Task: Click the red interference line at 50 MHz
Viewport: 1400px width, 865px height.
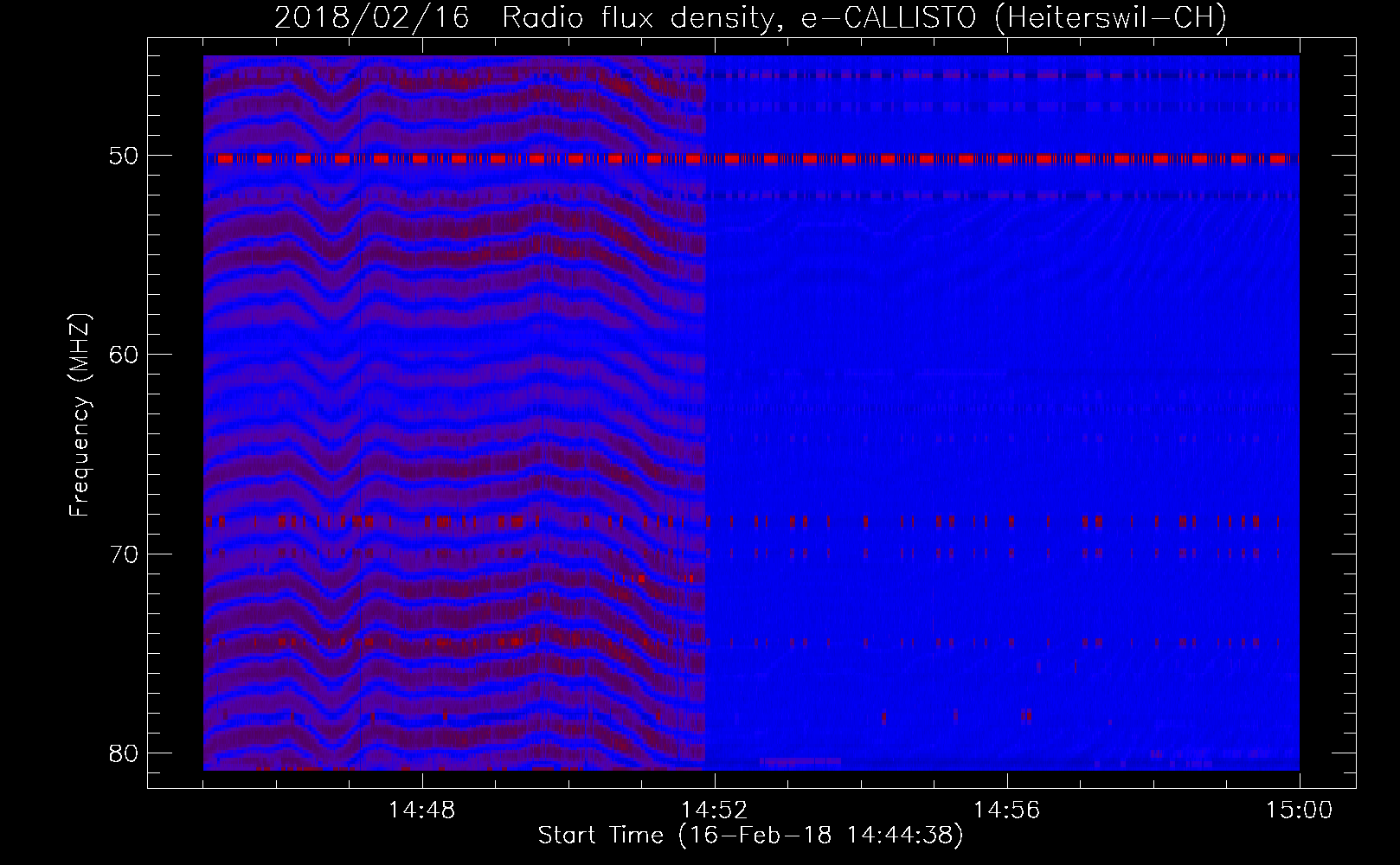Action: [751, 158]
